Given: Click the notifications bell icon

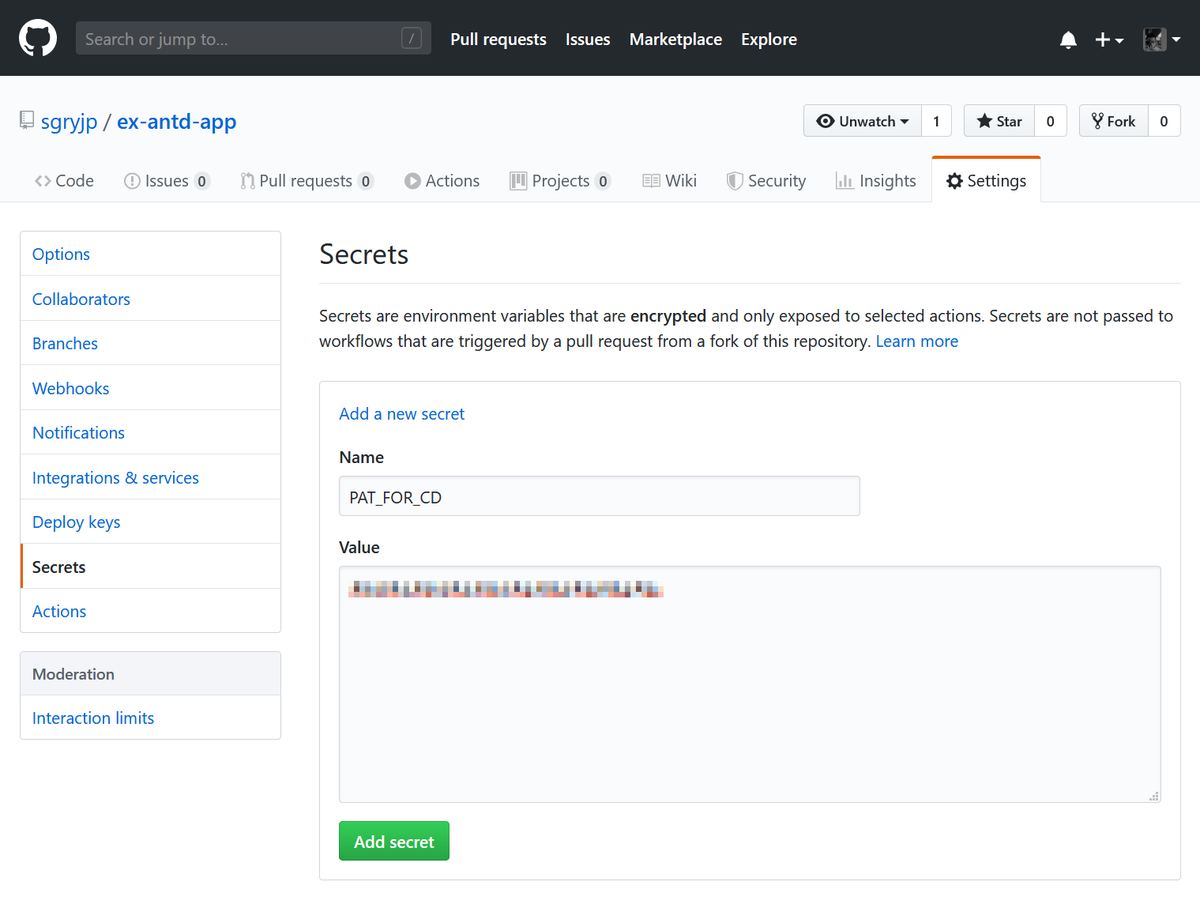Looking at the screenshot, I should click(1068, 40).
